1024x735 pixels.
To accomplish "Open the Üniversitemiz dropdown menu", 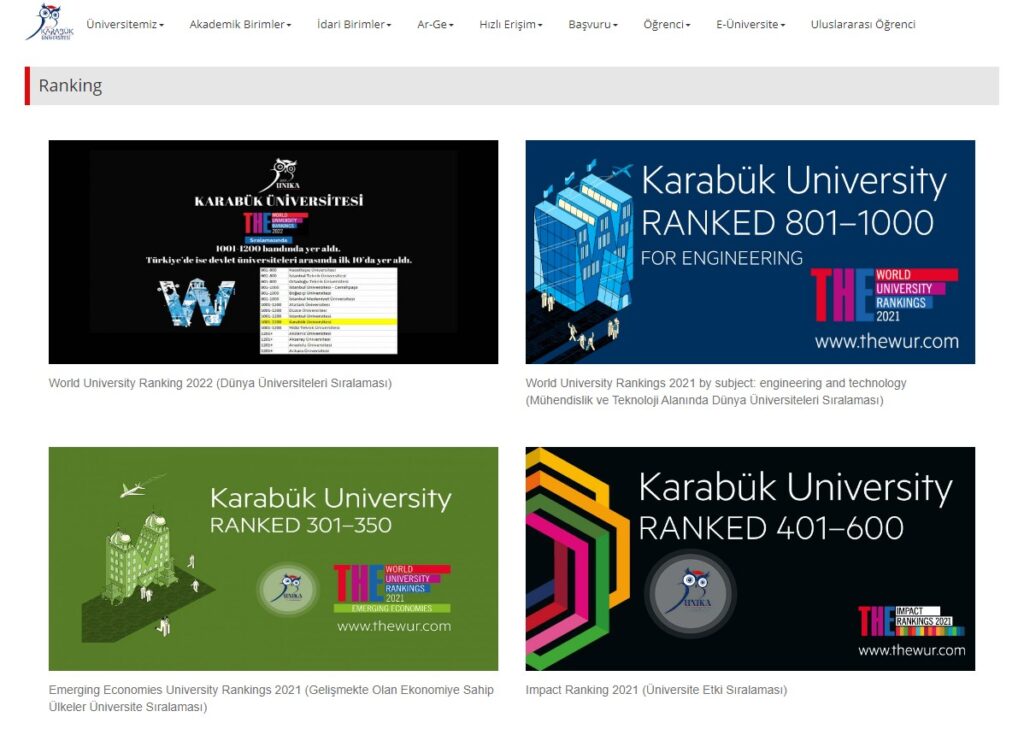I will [x=125, y=24].
